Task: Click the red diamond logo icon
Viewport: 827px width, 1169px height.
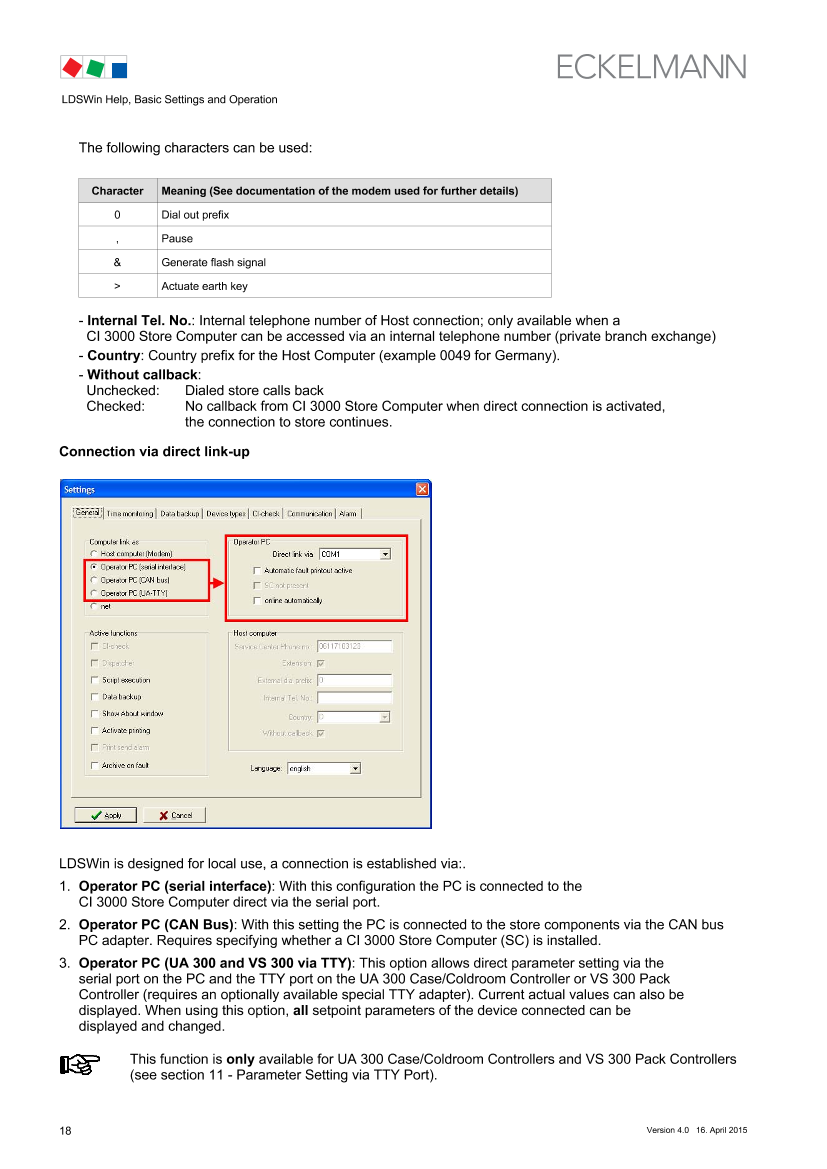Action: click(71, 68)
